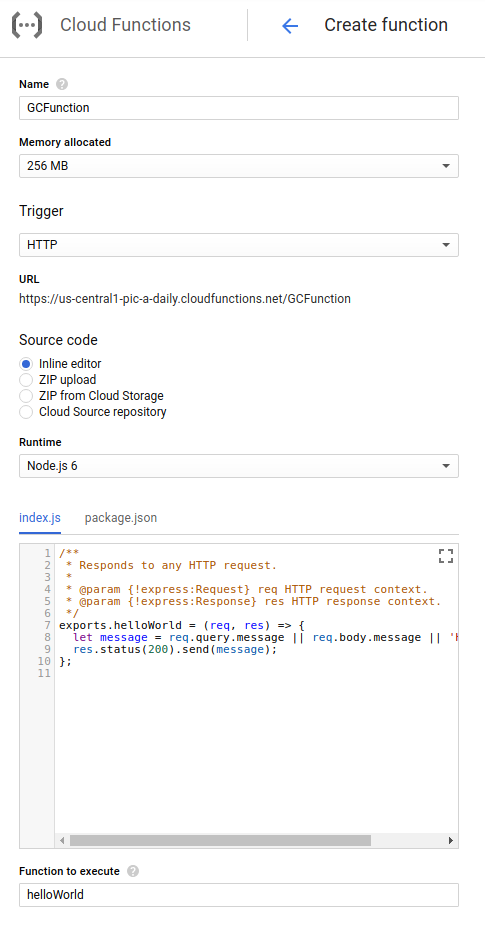Image resolution: width=485 pixels, height=927 pixels.
Task: Click the @param express:Request comment line
Action: point(247,589)
